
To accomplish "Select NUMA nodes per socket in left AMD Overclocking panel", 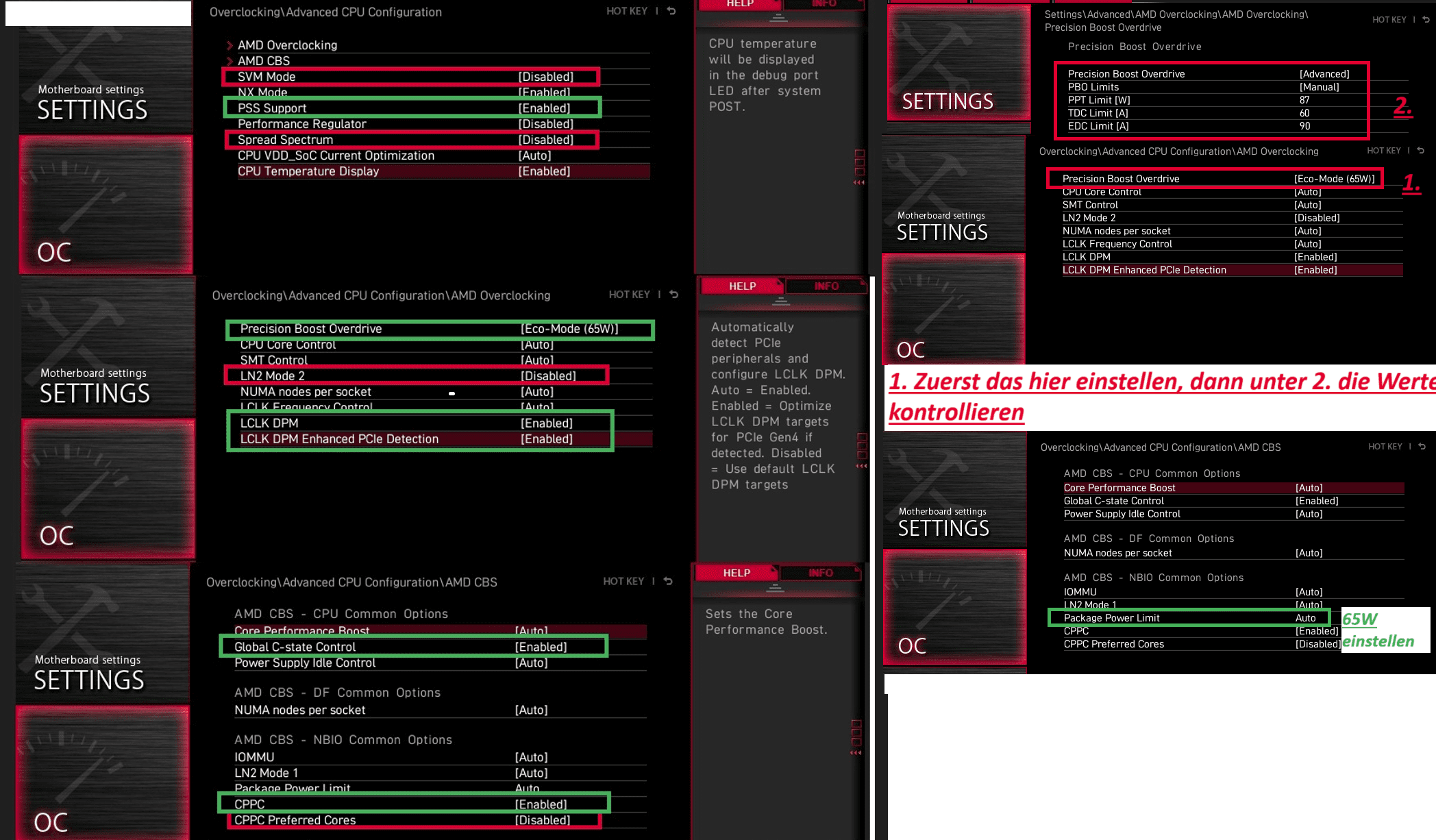I will click(x=445, y=392).
